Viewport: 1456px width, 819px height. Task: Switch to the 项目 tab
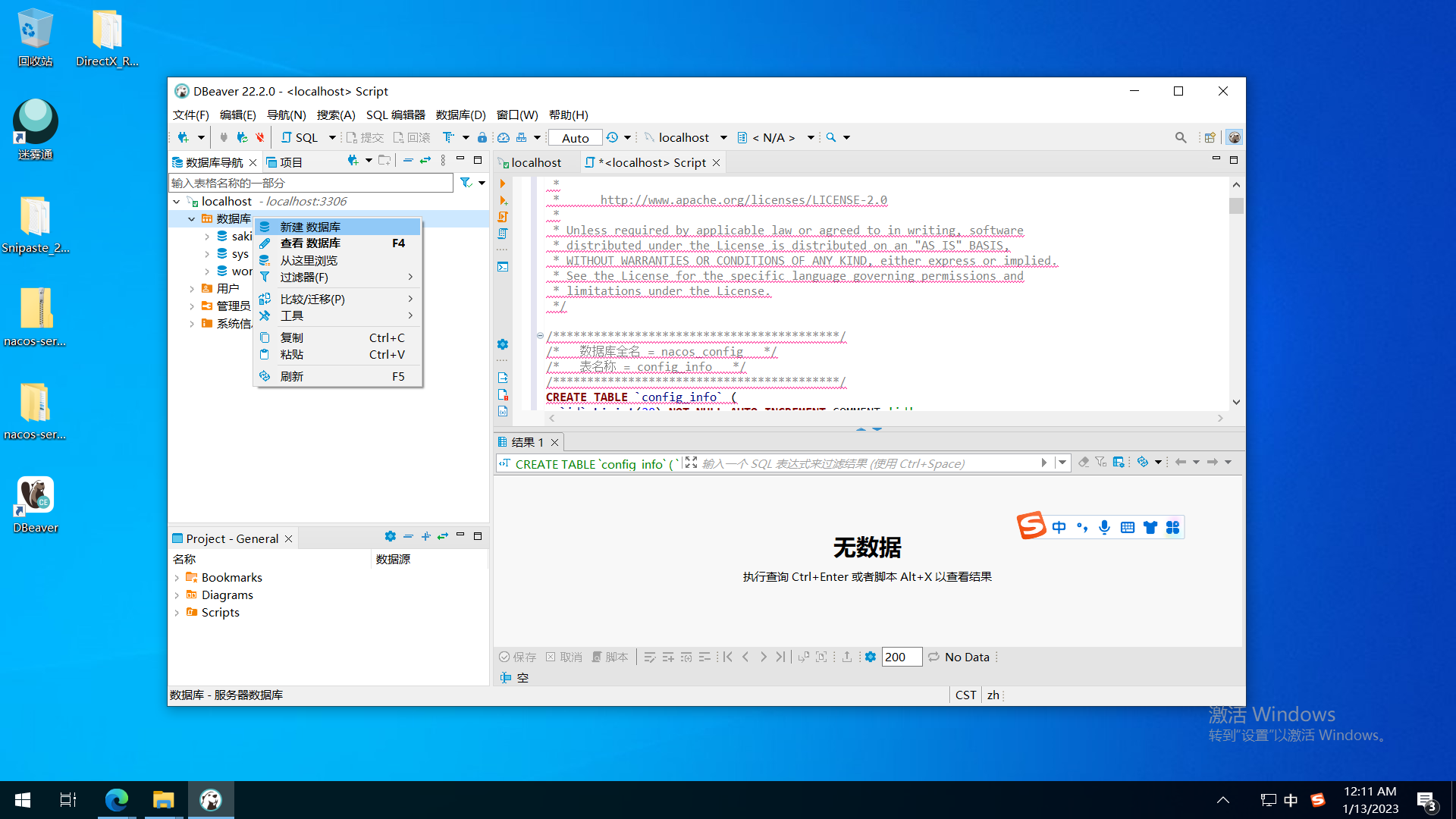point(284,162)
